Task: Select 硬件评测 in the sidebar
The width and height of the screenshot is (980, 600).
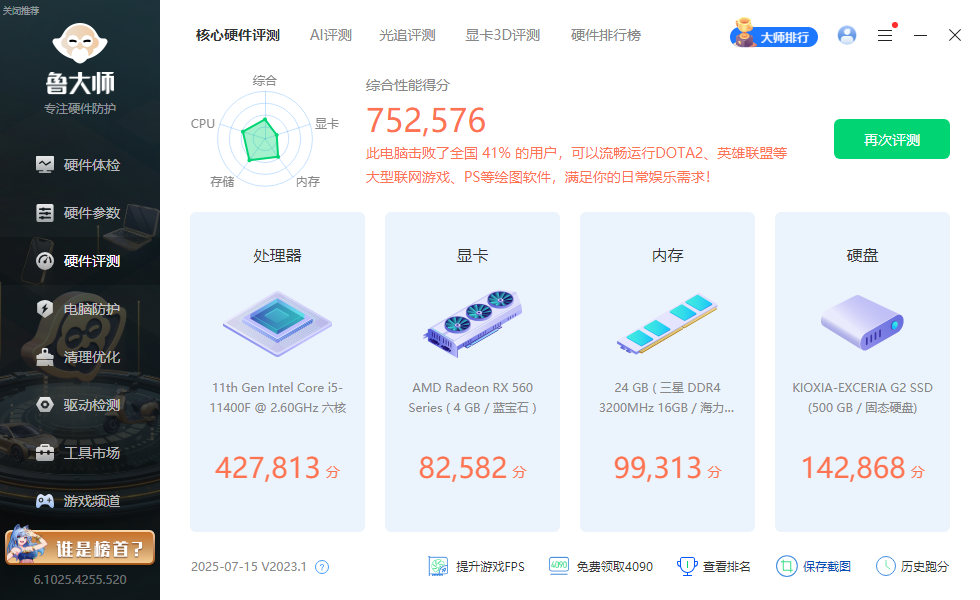Action: tap(79, 261)
